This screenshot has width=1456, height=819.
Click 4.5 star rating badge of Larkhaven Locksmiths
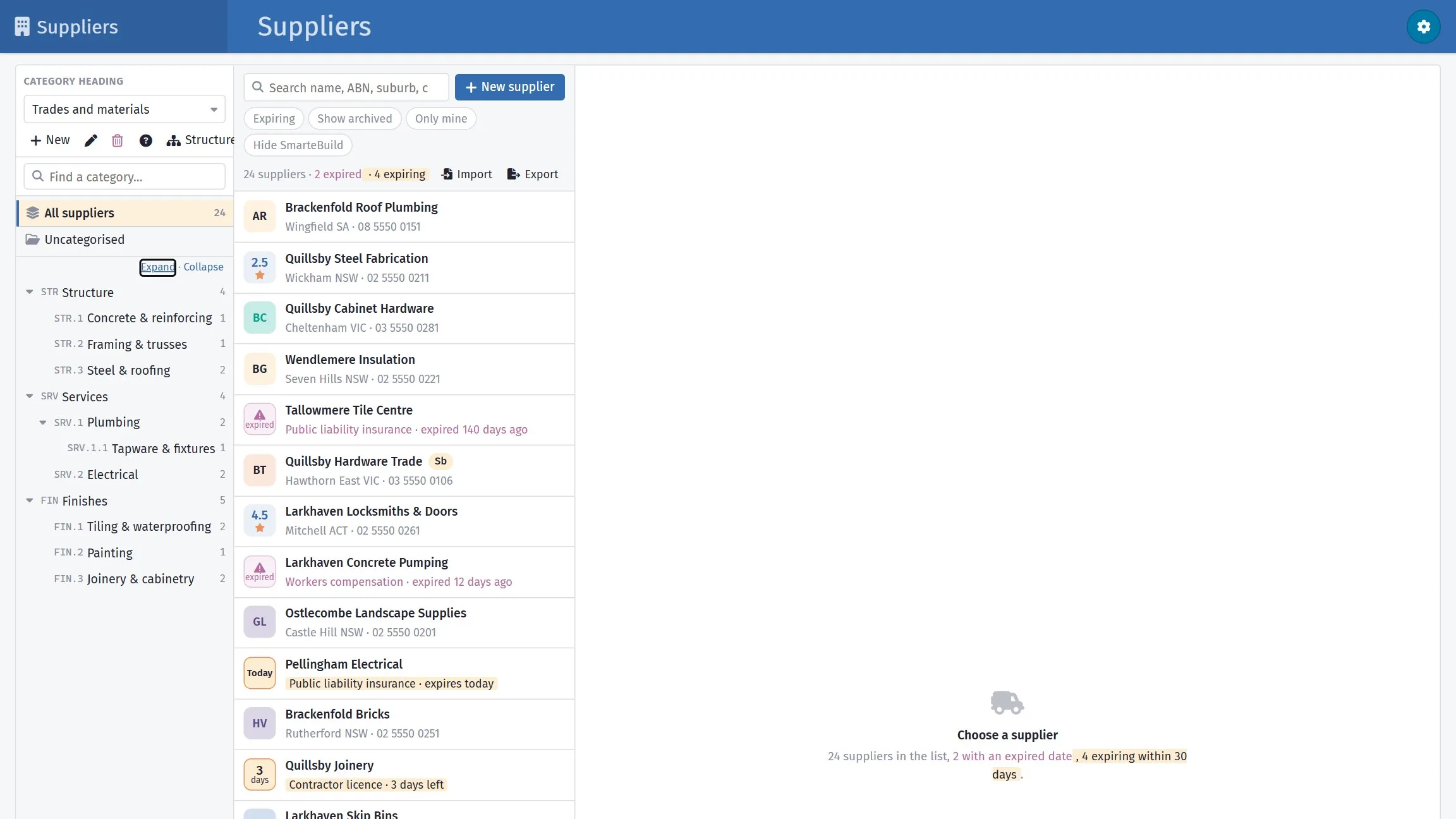(x=260, y=521)
